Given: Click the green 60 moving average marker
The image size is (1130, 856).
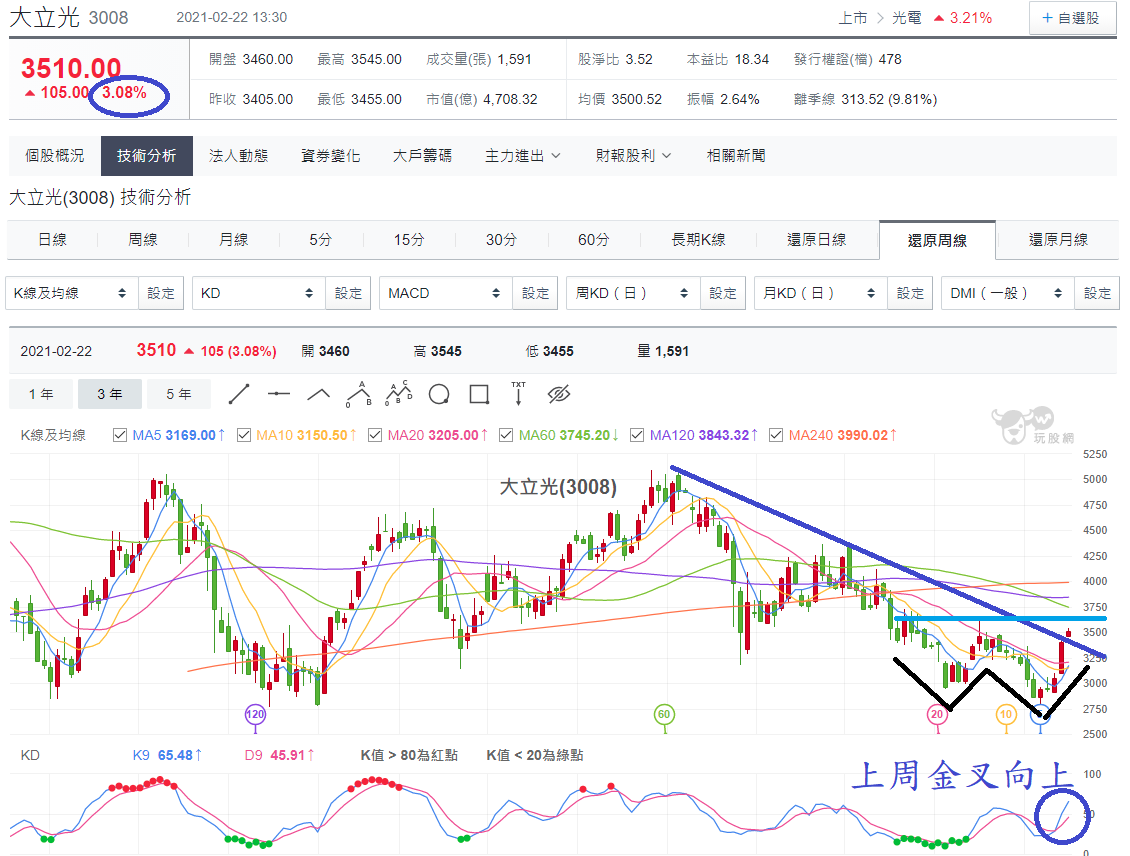Looking at the screenshot, I should click(x=664, y=715).
